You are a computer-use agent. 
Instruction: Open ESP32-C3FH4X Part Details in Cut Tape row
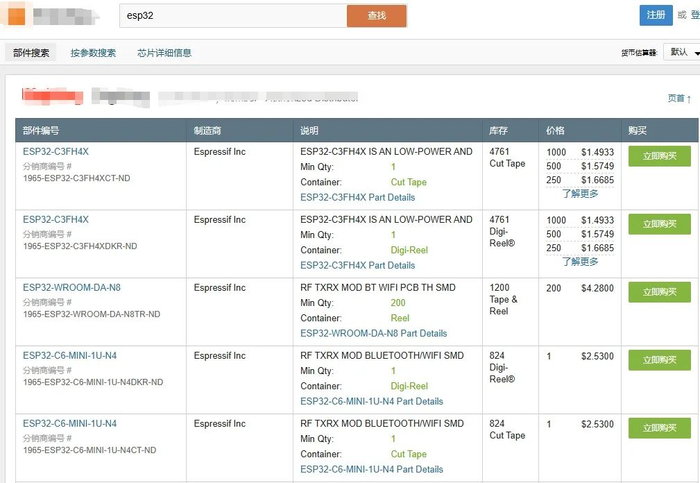(358, 197)
